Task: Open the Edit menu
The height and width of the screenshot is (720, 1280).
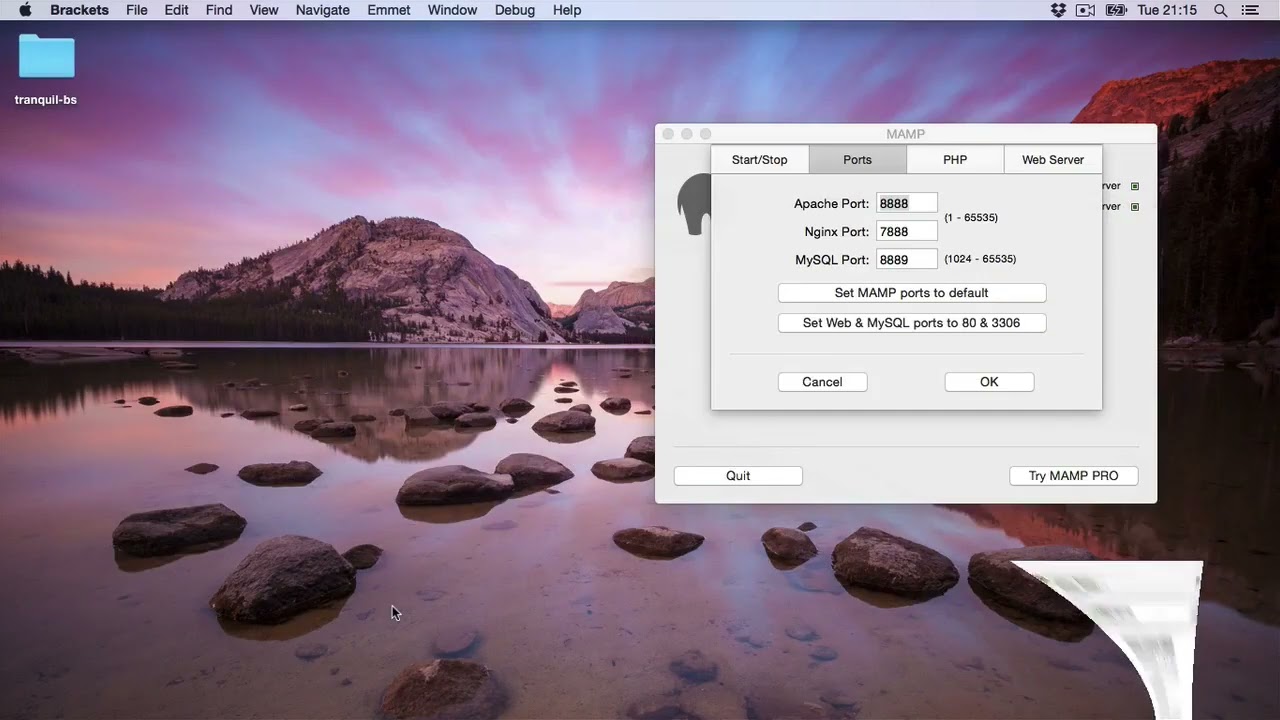Action: [x=177, y=10]
